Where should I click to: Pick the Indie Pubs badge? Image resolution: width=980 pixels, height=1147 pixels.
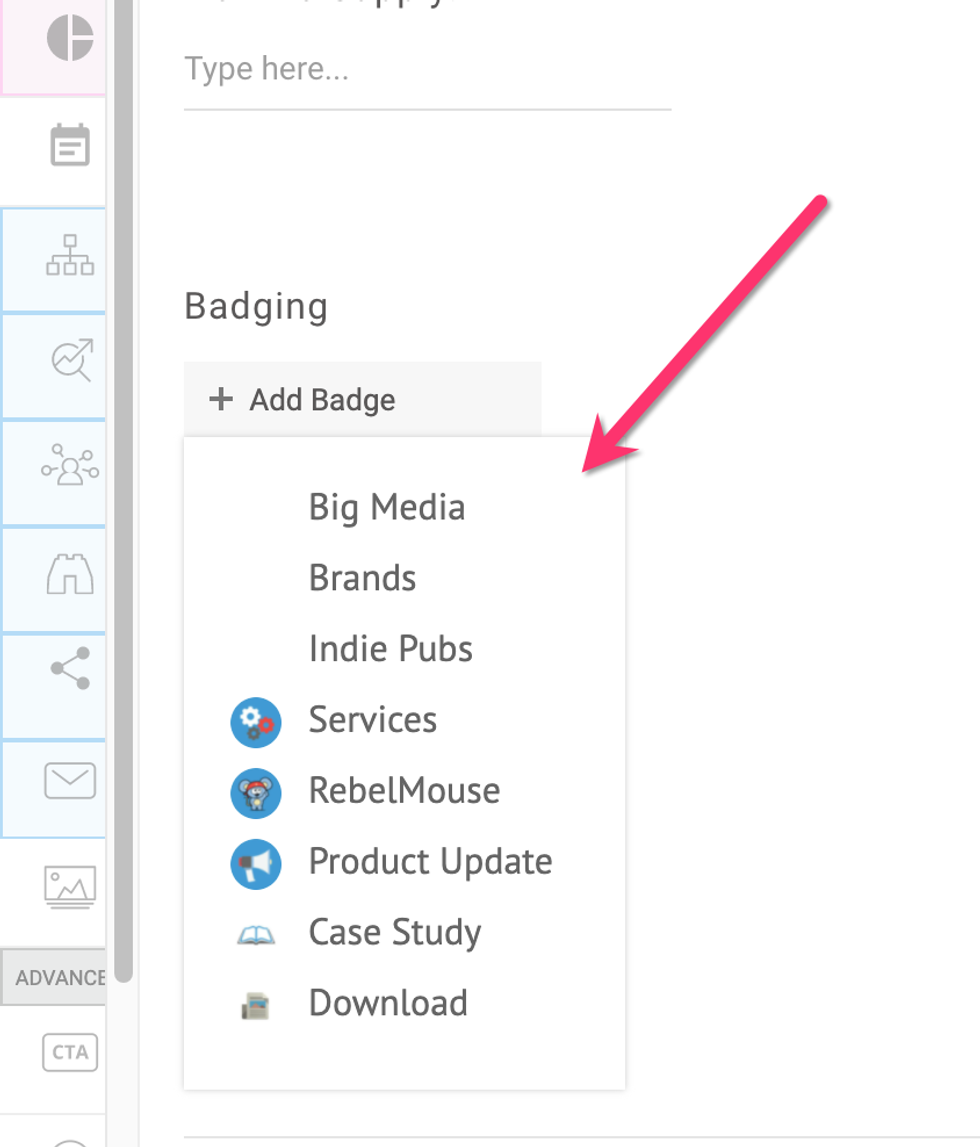coord(390,649)
